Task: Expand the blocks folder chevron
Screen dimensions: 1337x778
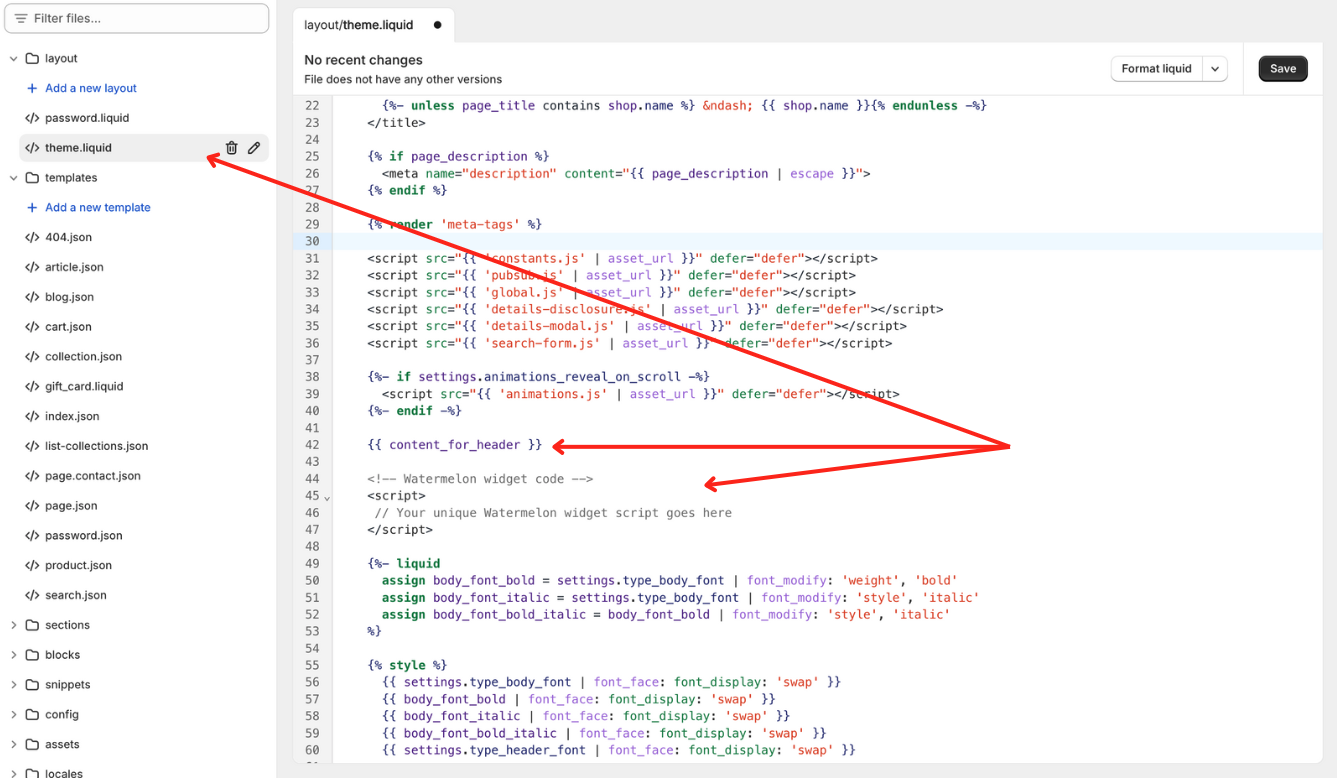Action: 14,655
